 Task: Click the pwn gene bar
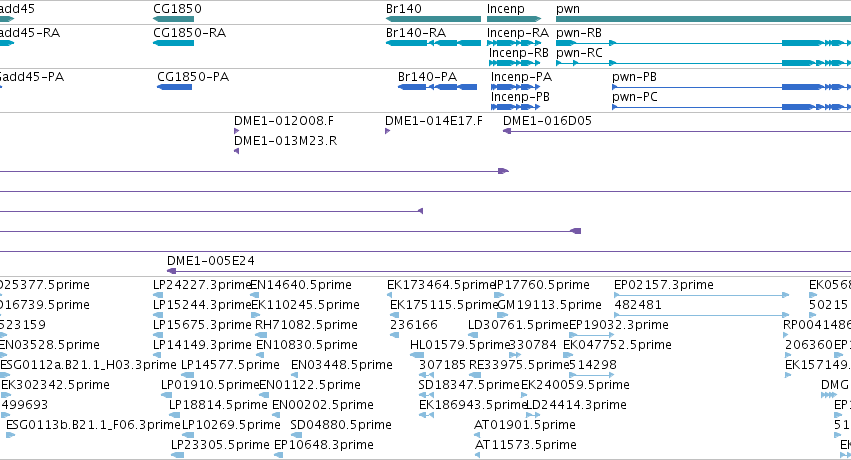[x=703, y=19]
